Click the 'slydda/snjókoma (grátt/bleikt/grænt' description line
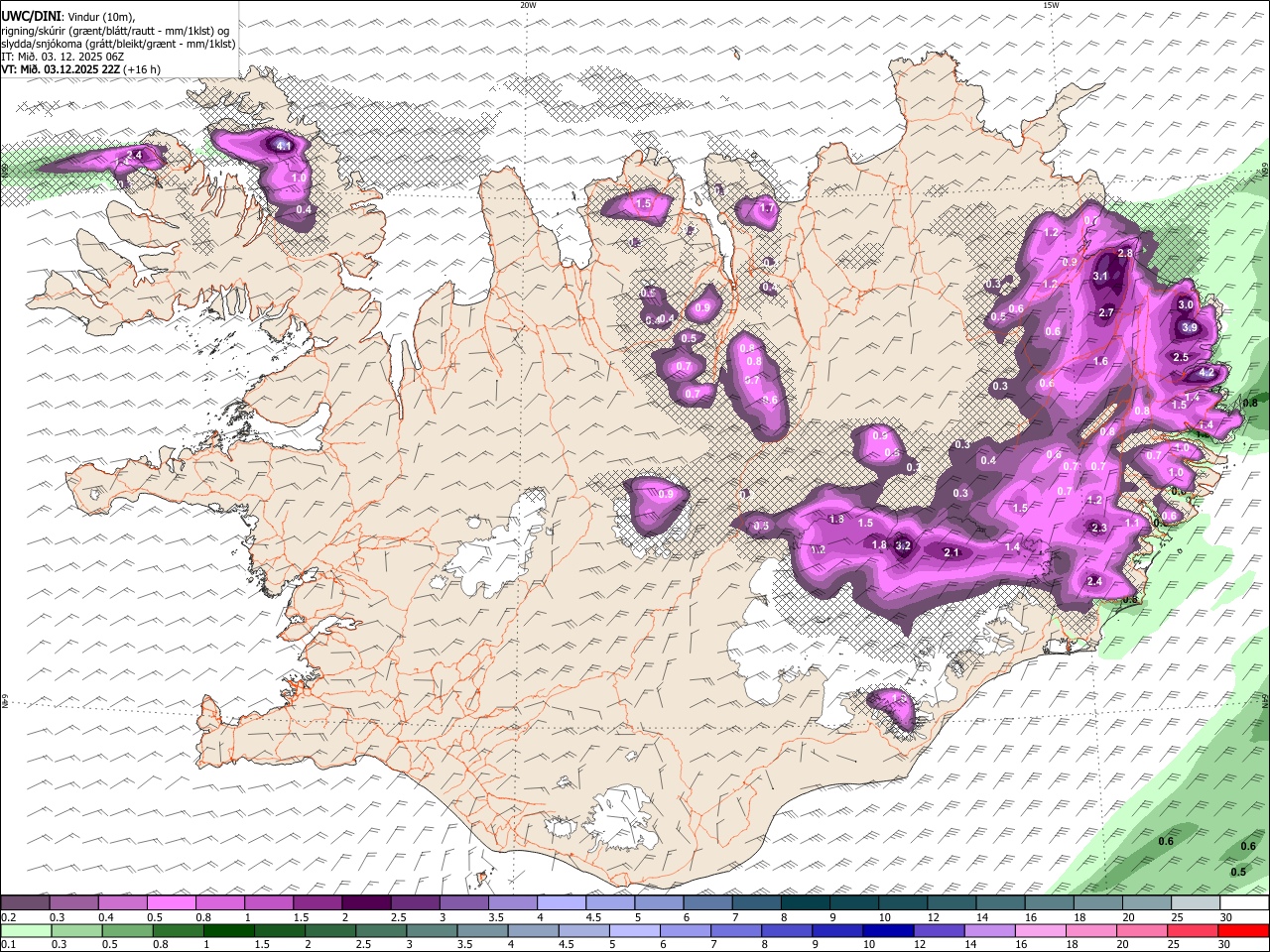 coord(118,44)
